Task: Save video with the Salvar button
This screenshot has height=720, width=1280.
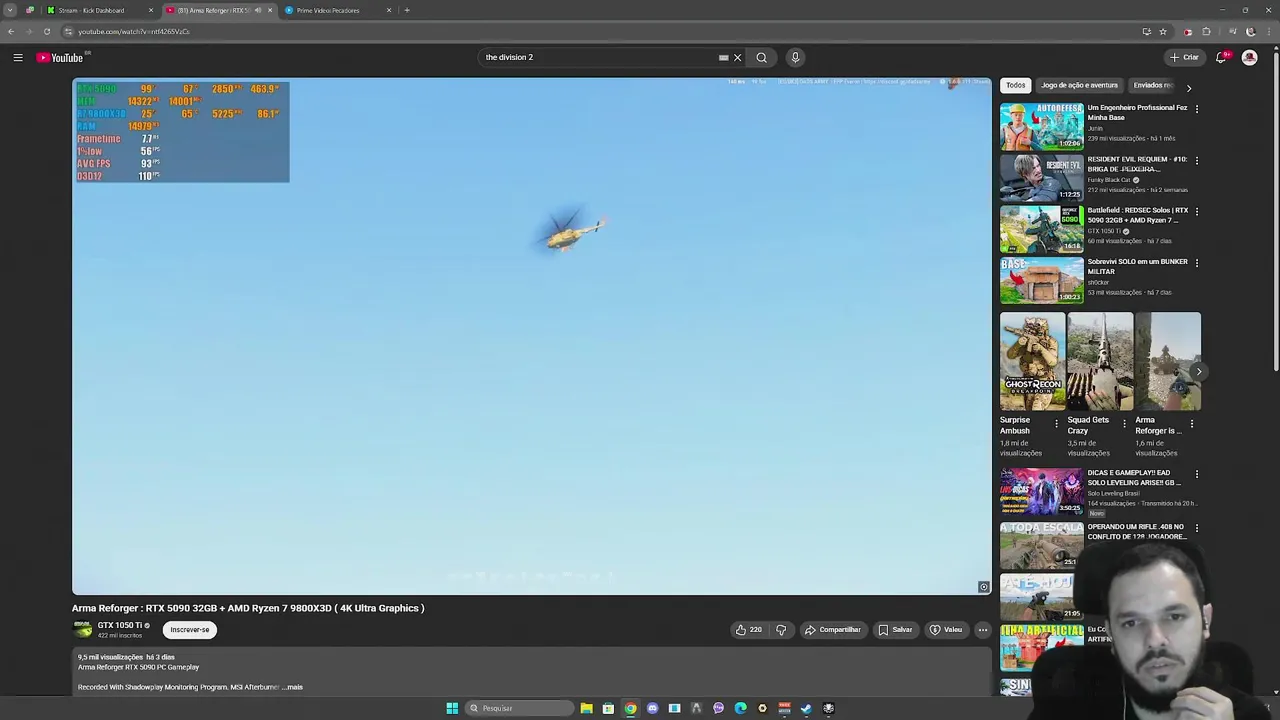Action: pyautogui.click(x=895, y=630)
